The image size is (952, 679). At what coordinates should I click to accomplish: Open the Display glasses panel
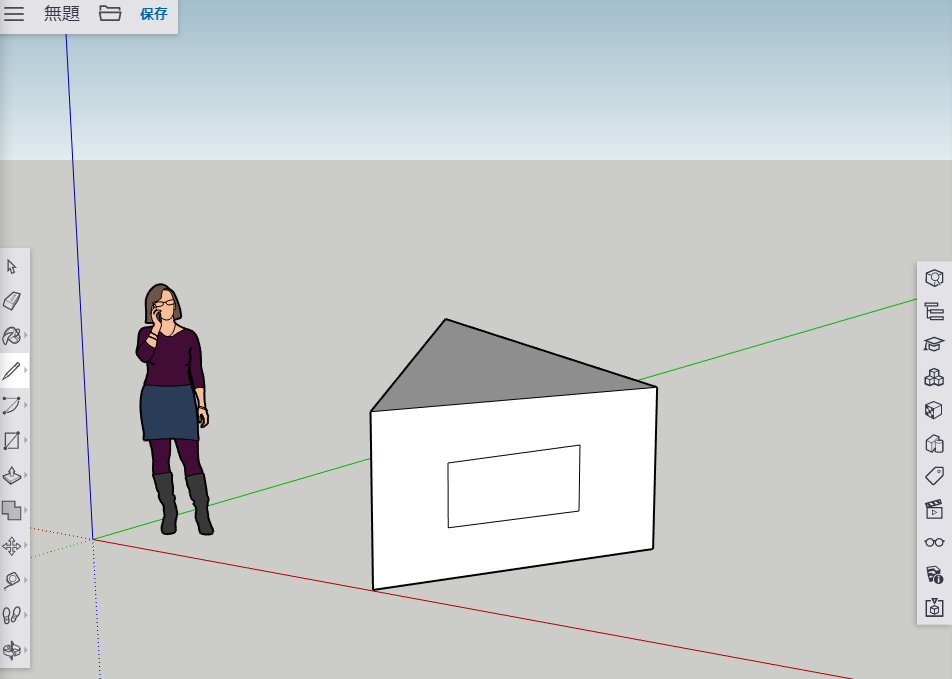click(934, 542)
